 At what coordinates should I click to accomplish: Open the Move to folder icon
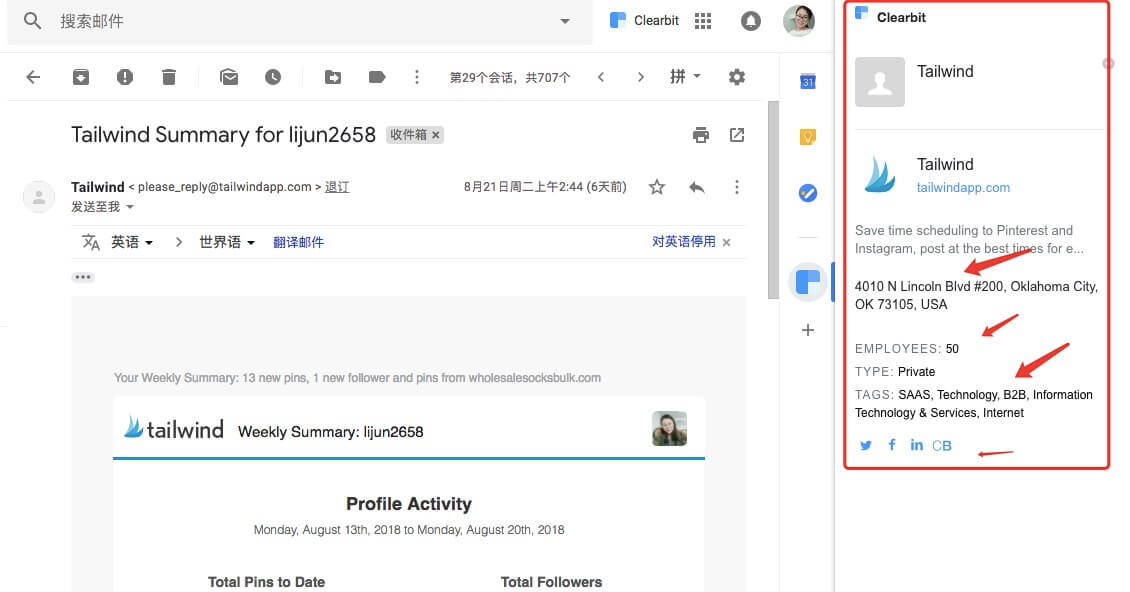coord(332,77)
